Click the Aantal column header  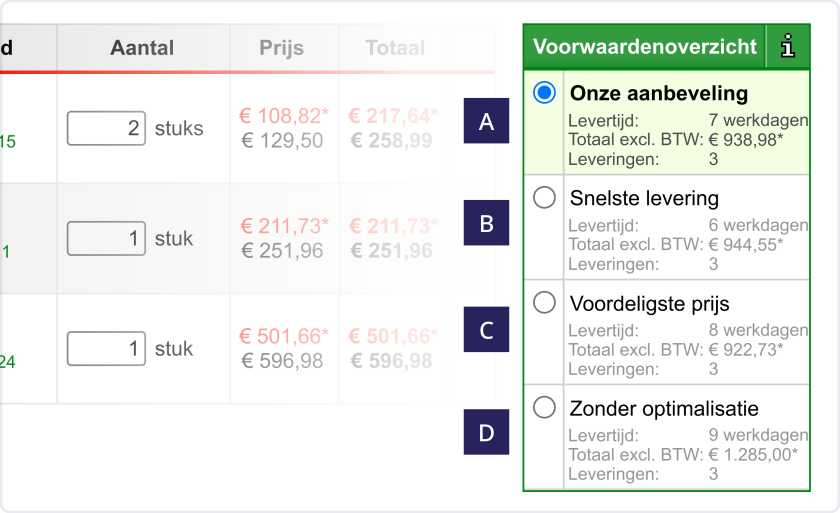[142, 48]
